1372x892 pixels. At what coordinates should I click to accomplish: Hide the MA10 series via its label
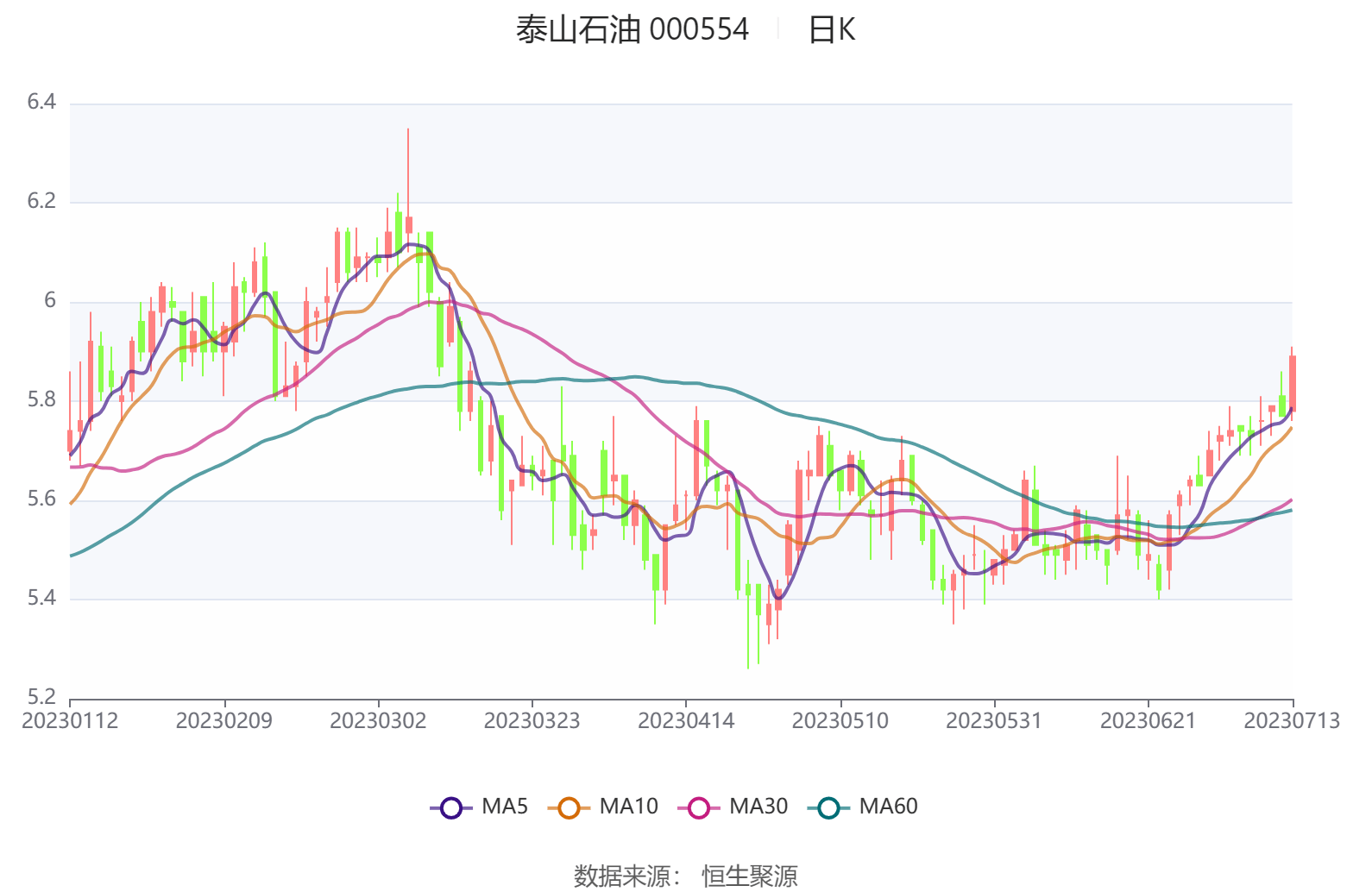click(628, 807)
